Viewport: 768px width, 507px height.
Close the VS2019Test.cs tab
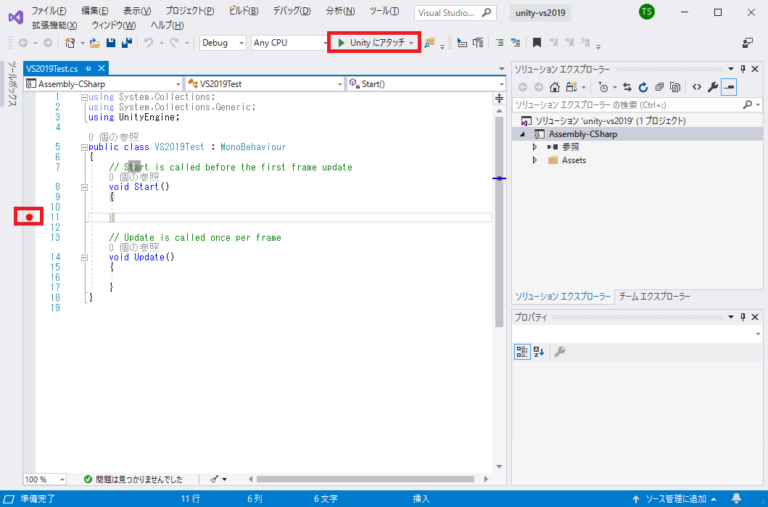(101, 69)
